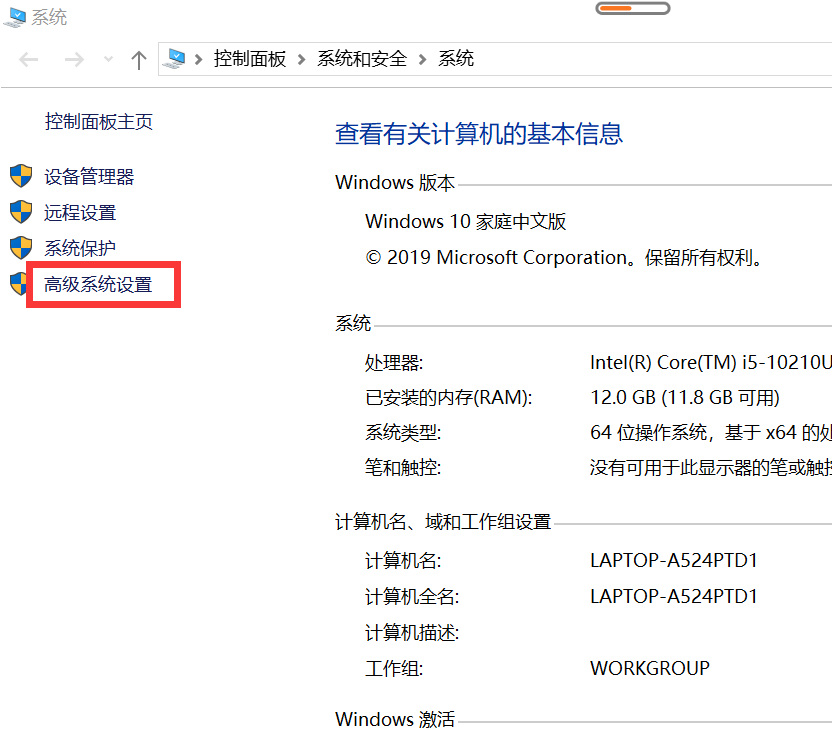Go up one level with Up arrow
Image resolution: width=832 pixels, height=744 pixels.
139,59
